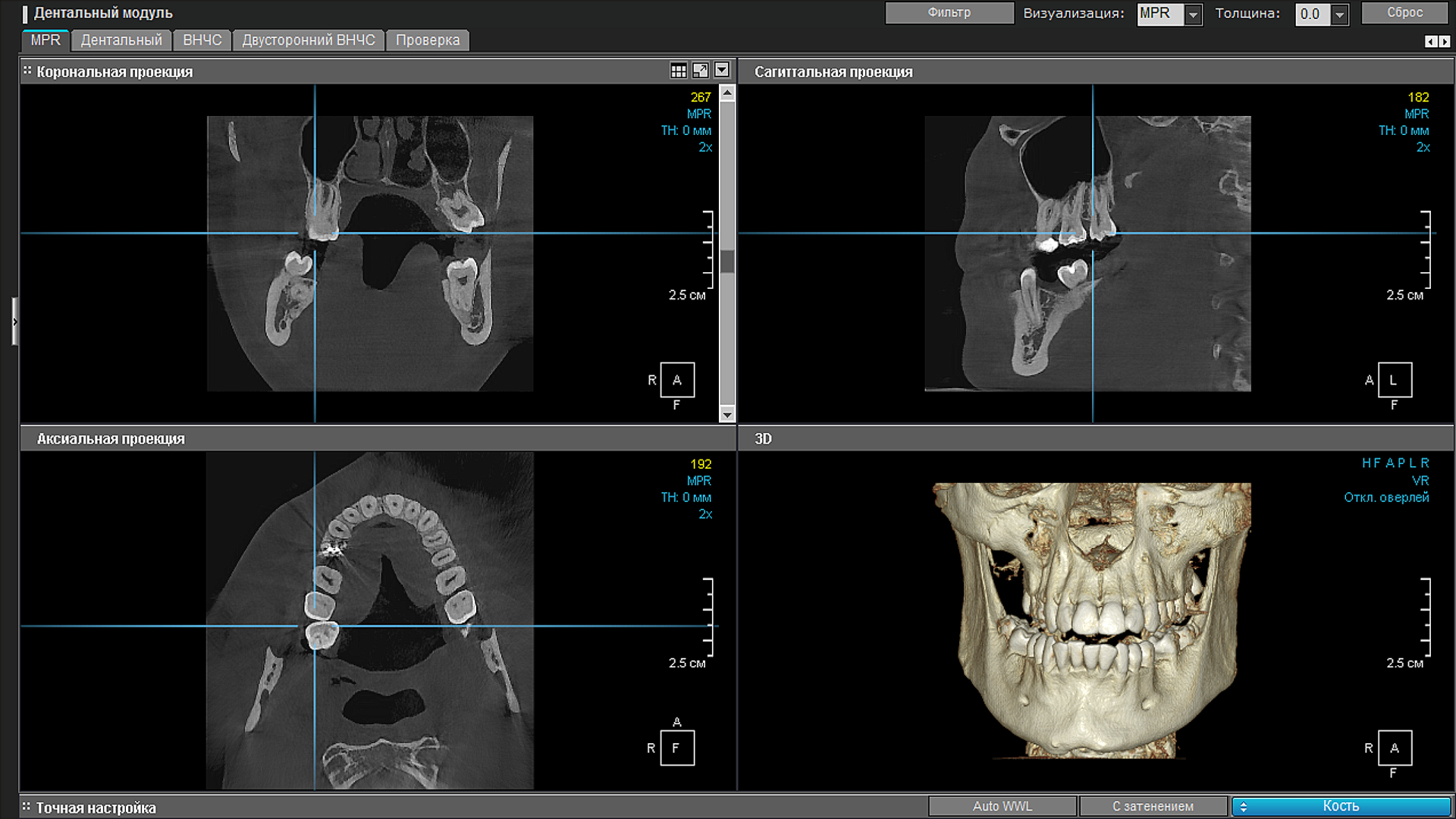Toggle the С затенением shading option
The height and width of the screenshot is (819, 1456).
[x=1153, y=806]
